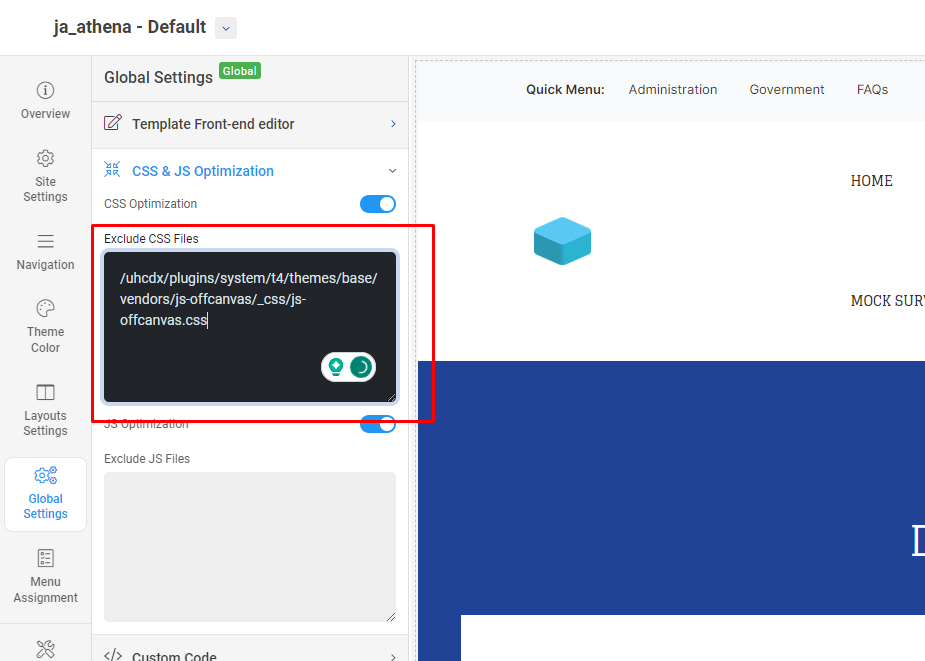Viewport: 925px width, 661px height.
Task: Click the green circular extension icon in textarea
Action: click(362, 367)
